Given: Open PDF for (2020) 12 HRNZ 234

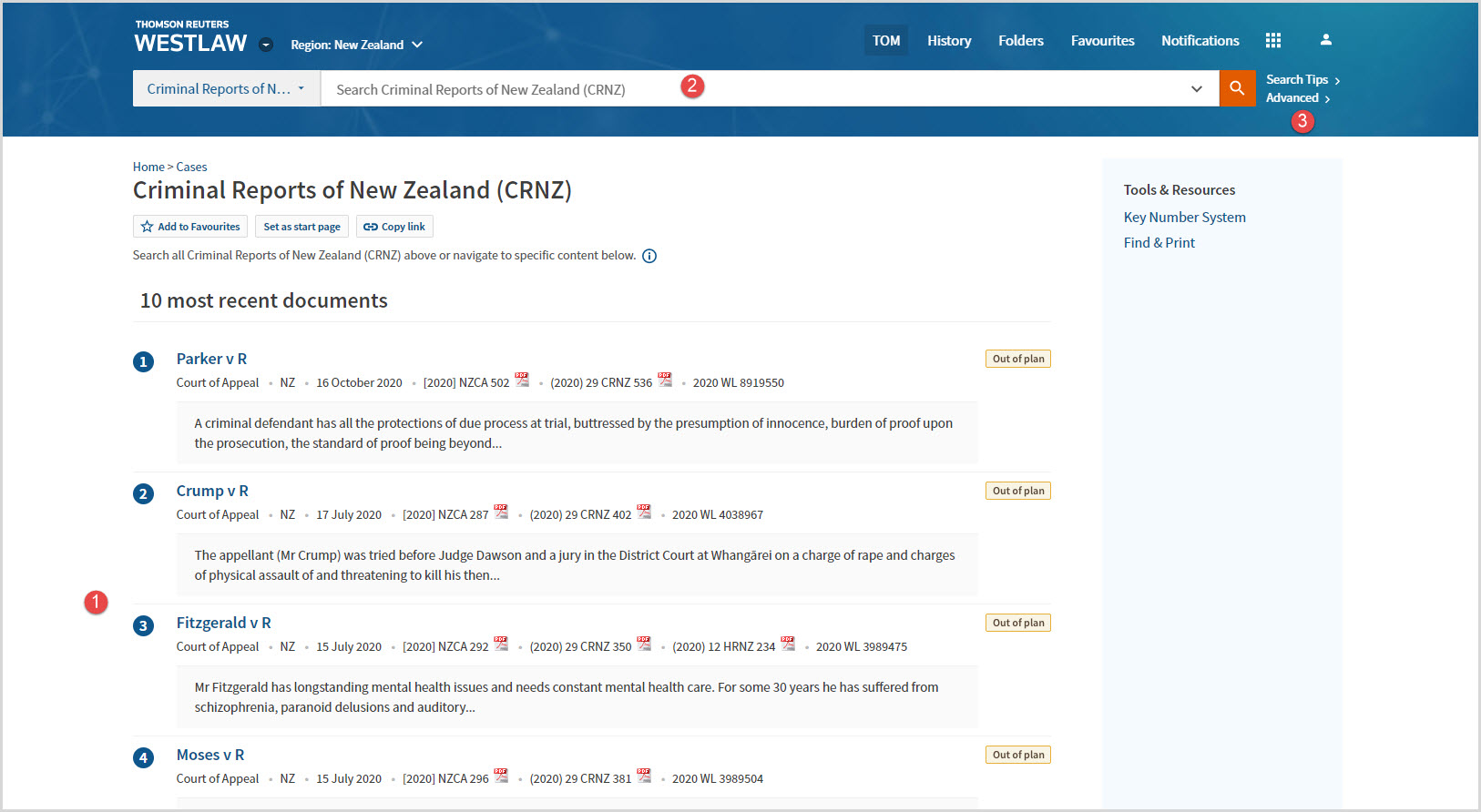Looking at the screenshot, I should click(x=788, y=644).
